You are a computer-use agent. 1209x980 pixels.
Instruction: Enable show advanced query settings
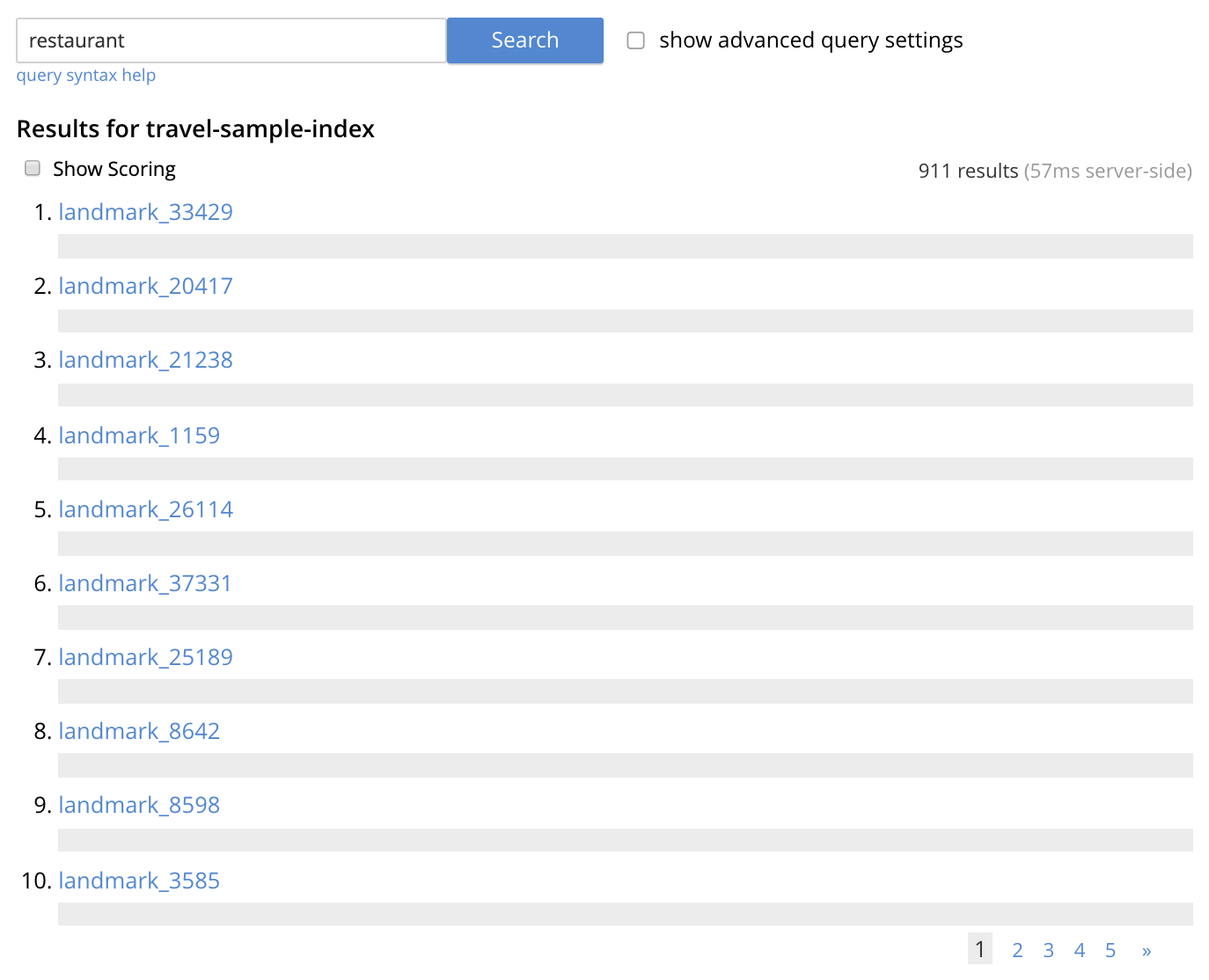635,40
